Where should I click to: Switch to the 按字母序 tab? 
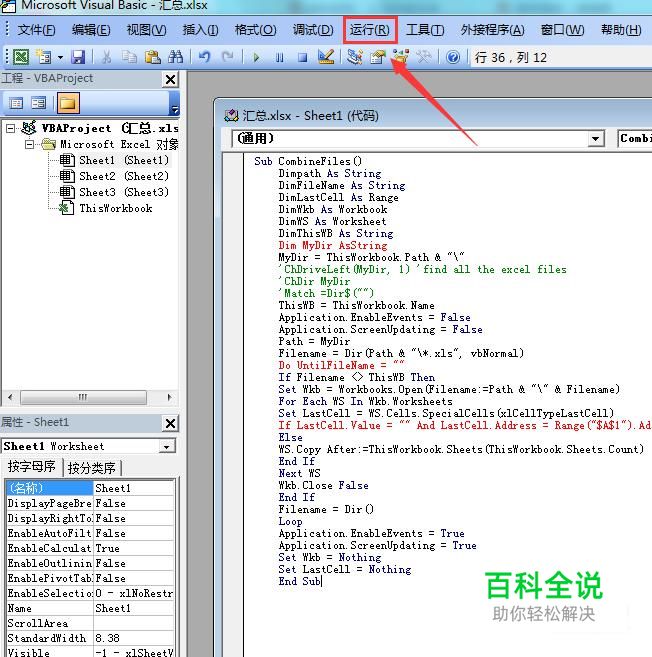(x=31, y=466)
